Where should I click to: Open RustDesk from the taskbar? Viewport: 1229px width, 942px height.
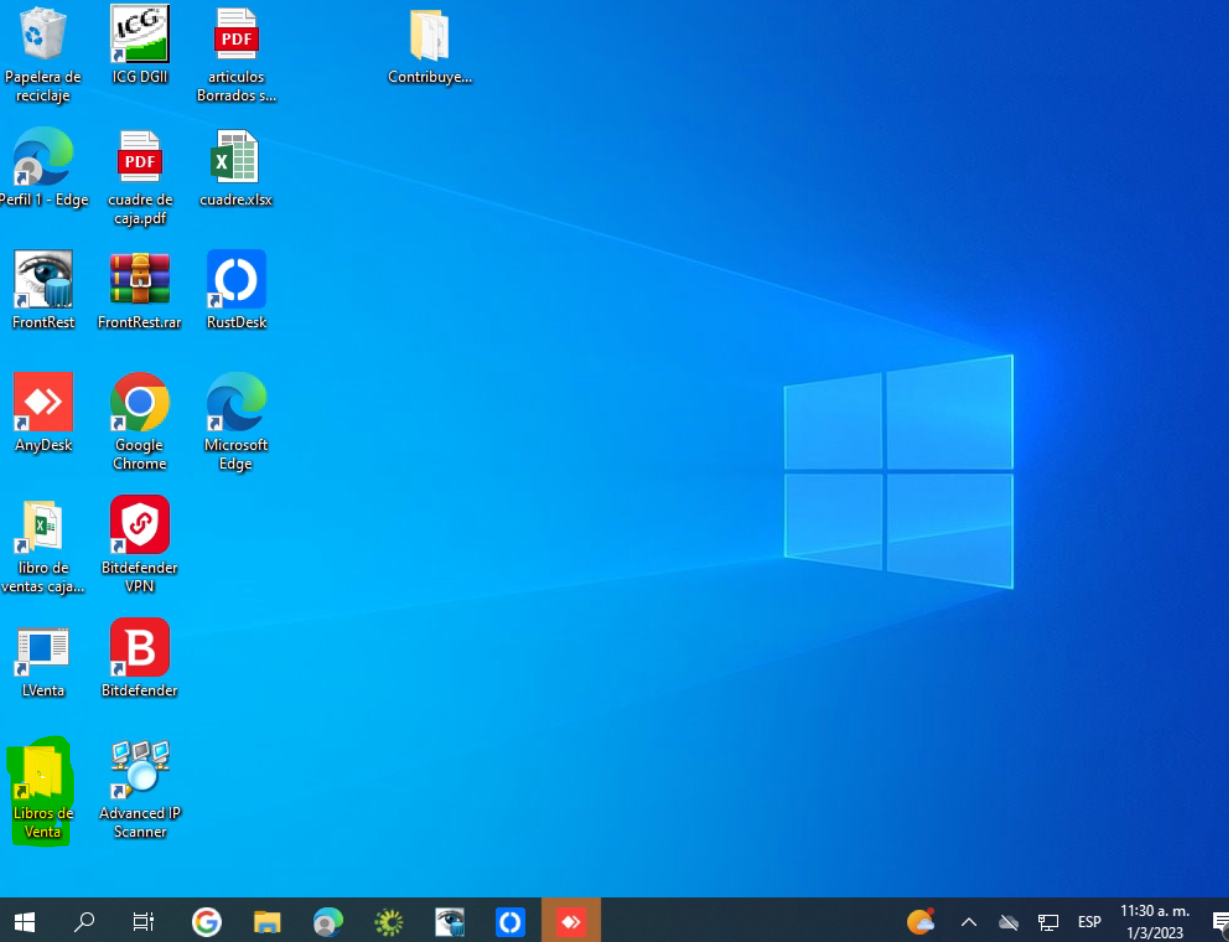point(510,921)
